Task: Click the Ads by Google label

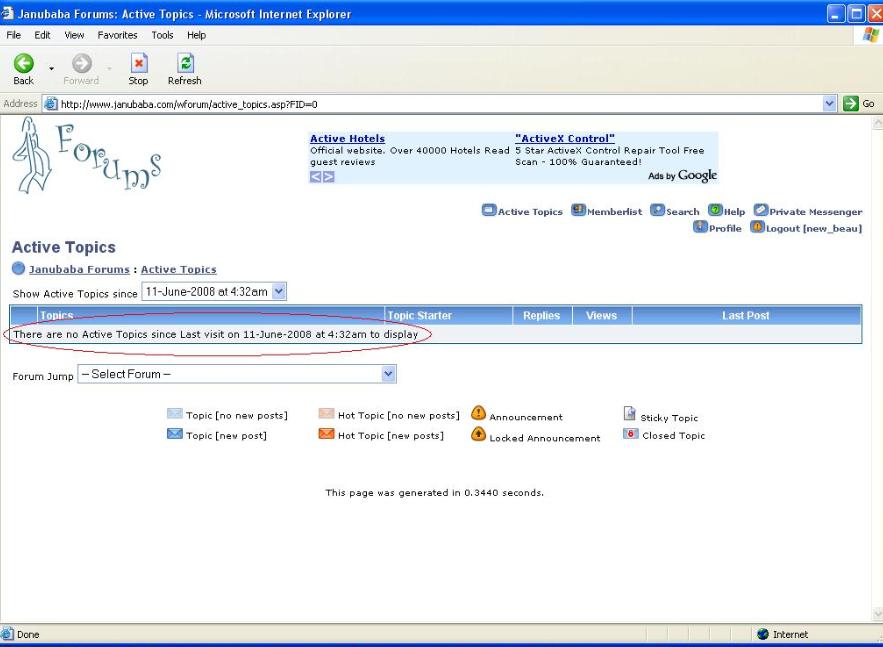Action: coord(683,176)
